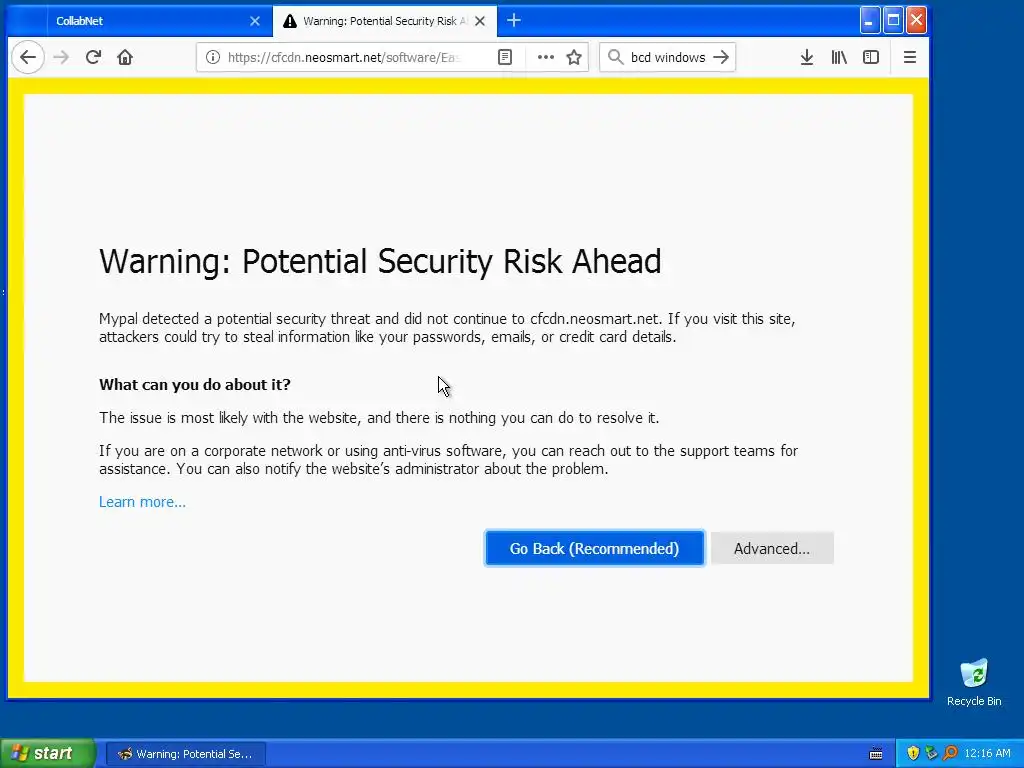This screenshot has width=1024, height=768.
Task: Open the Learn more... link
Action: click(142, 502)
